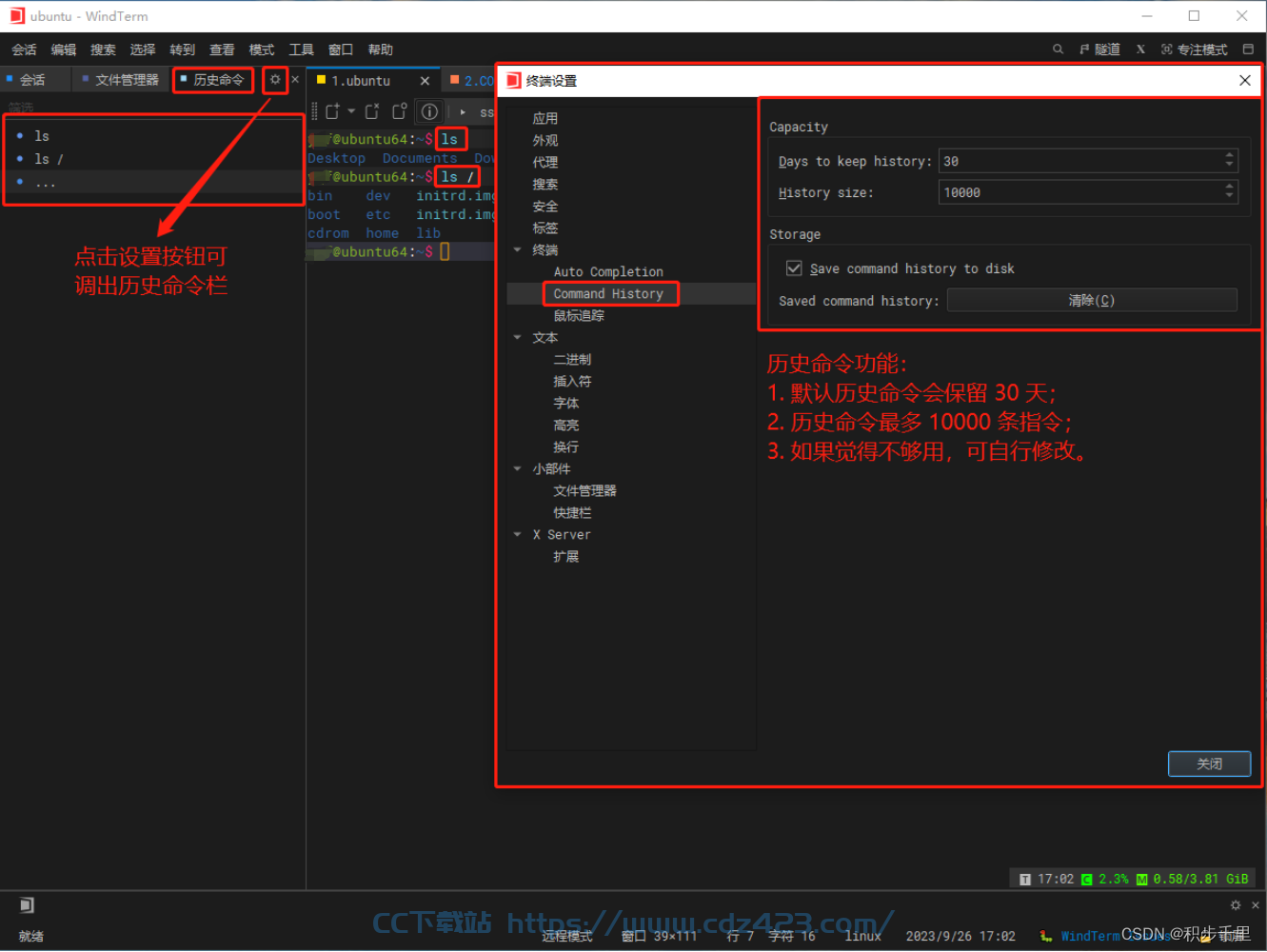Open the 会话 menu
Screen dimensions: 1267x952
click(x=24, y=50)
